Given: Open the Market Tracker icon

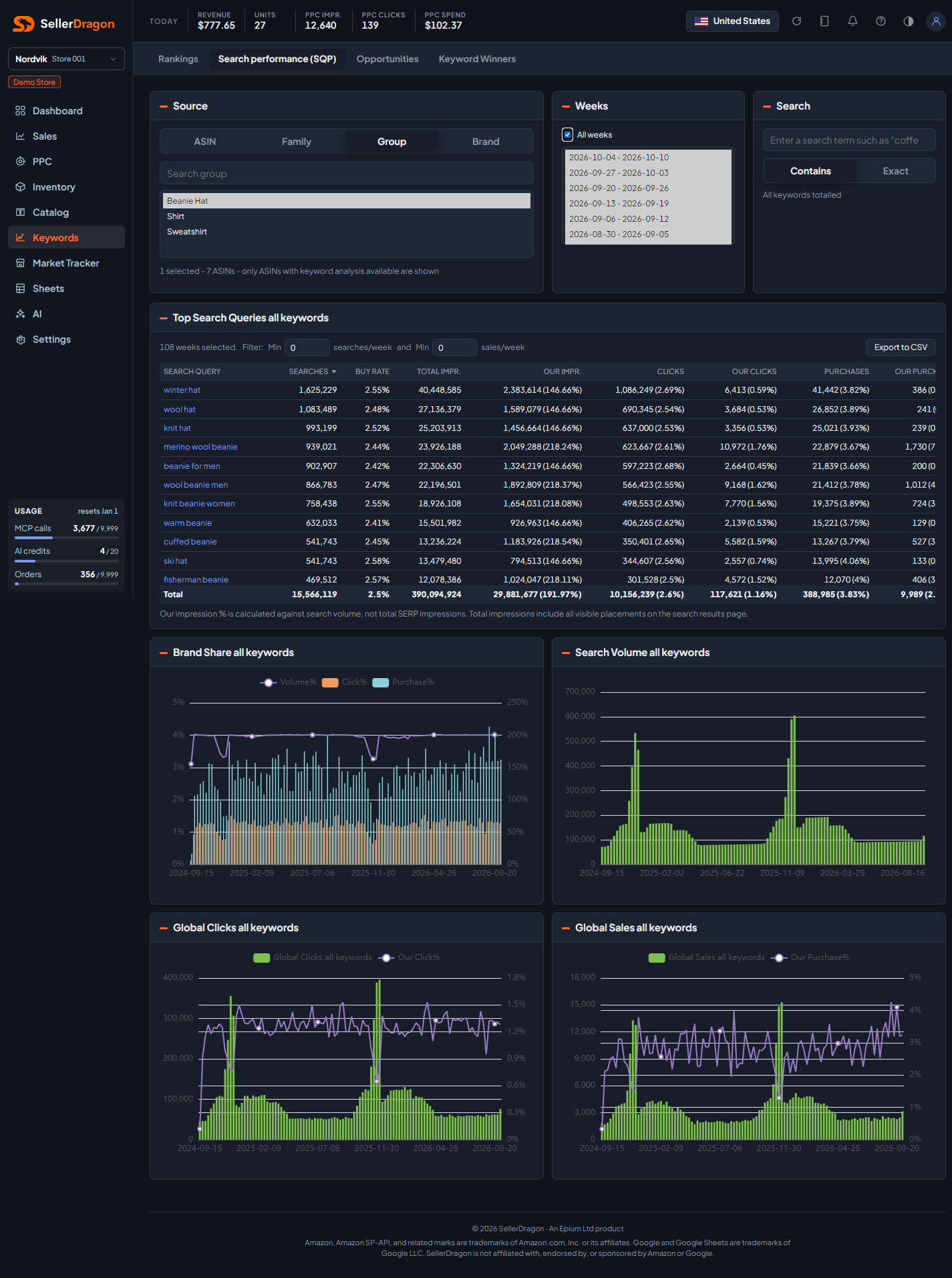Looking at the screenshot, I should click(21, 263).
